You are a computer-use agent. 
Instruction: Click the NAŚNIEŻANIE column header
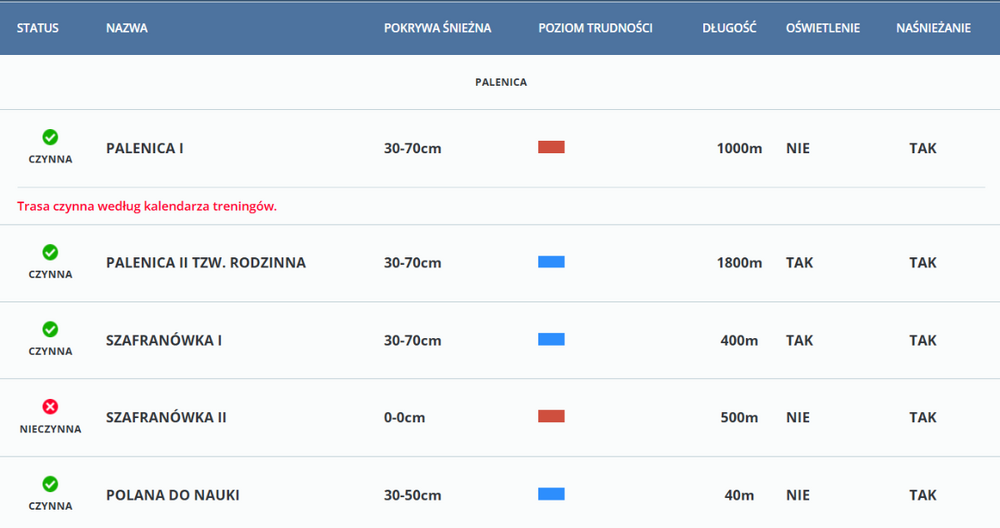[x=933, y=28]
